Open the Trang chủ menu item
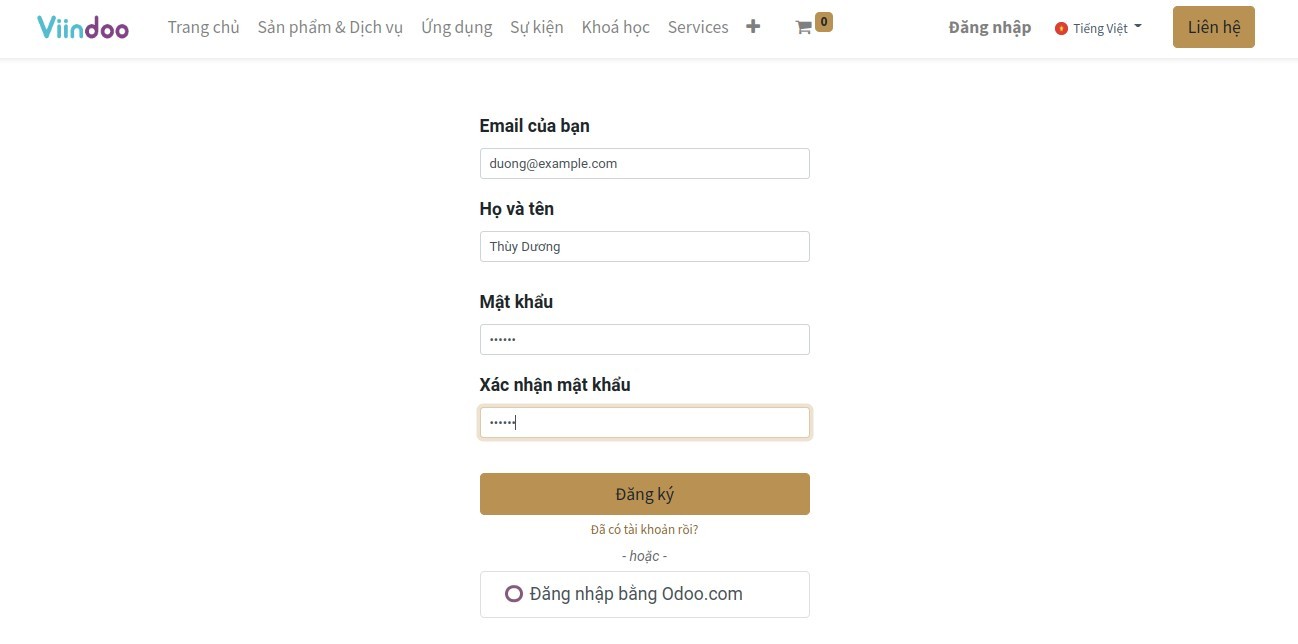 click(x=203, y=27)
